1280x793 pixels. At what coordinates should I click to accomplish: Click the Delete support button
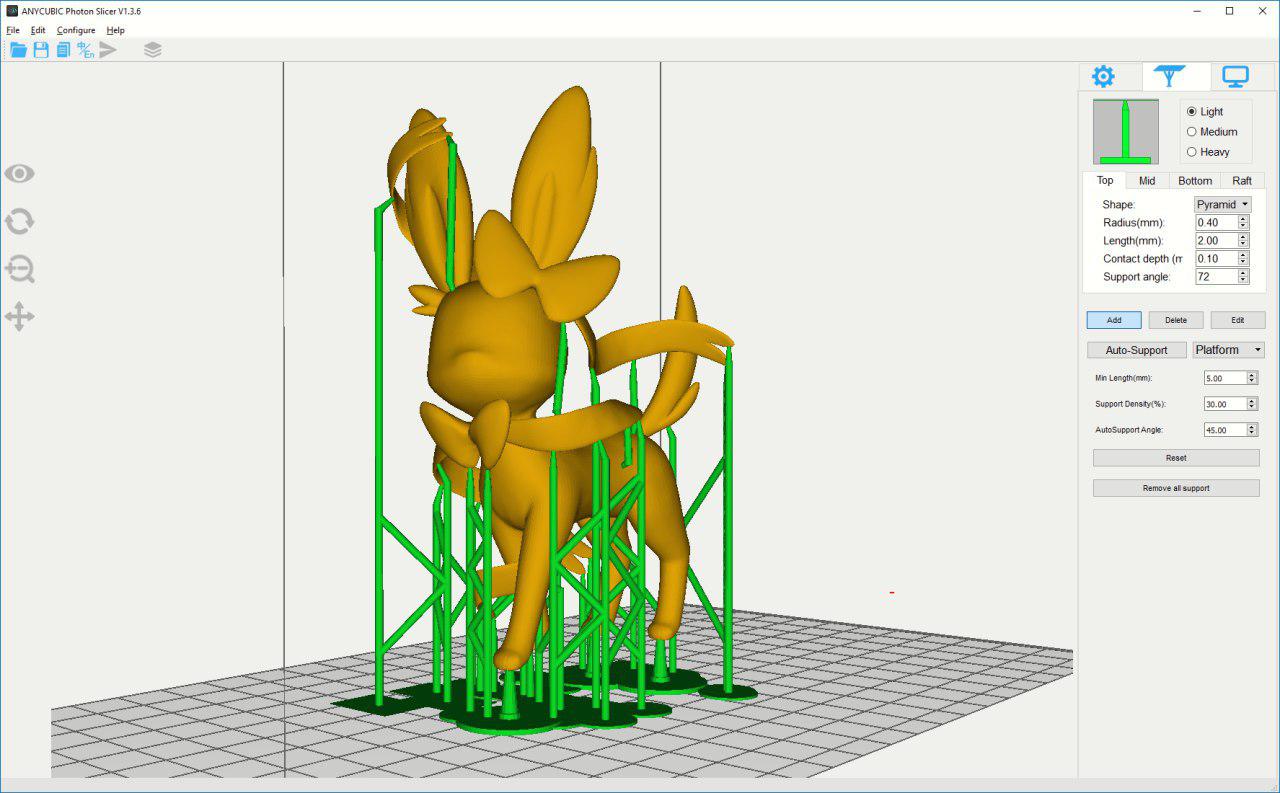[1176, 320]
